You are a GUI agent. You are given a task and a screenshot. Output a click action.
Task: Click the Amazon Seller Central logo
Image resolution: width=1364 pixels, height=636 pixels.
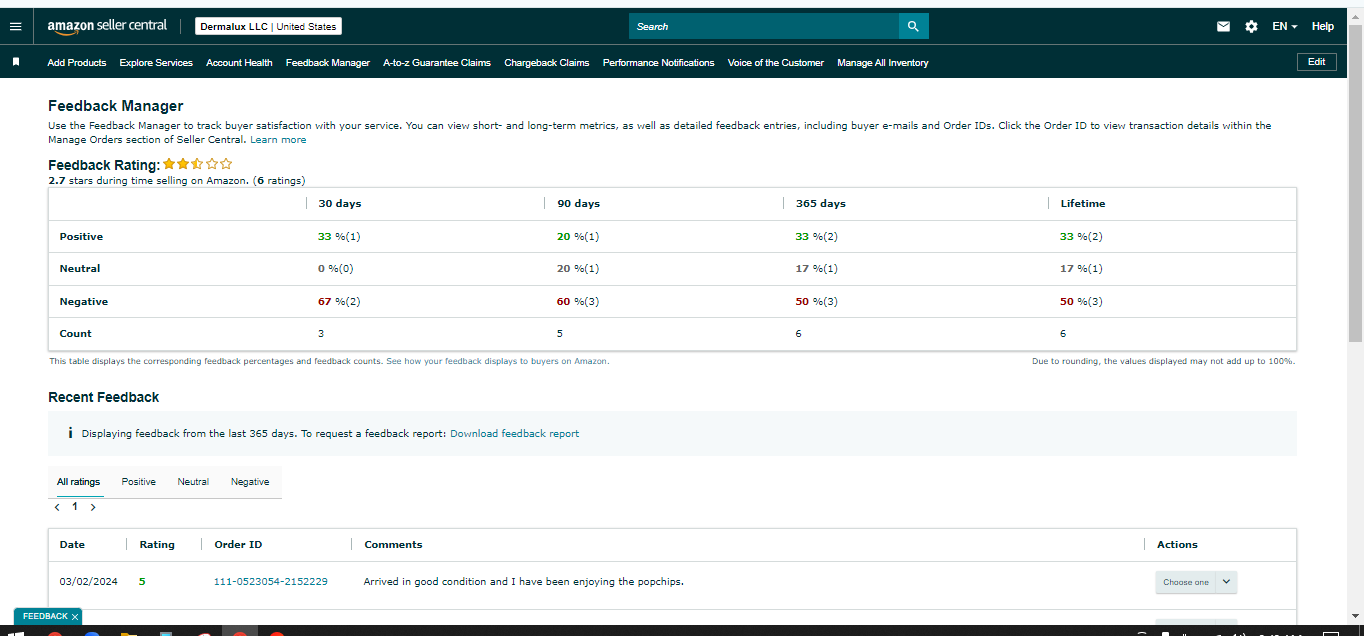click(107, 26)
